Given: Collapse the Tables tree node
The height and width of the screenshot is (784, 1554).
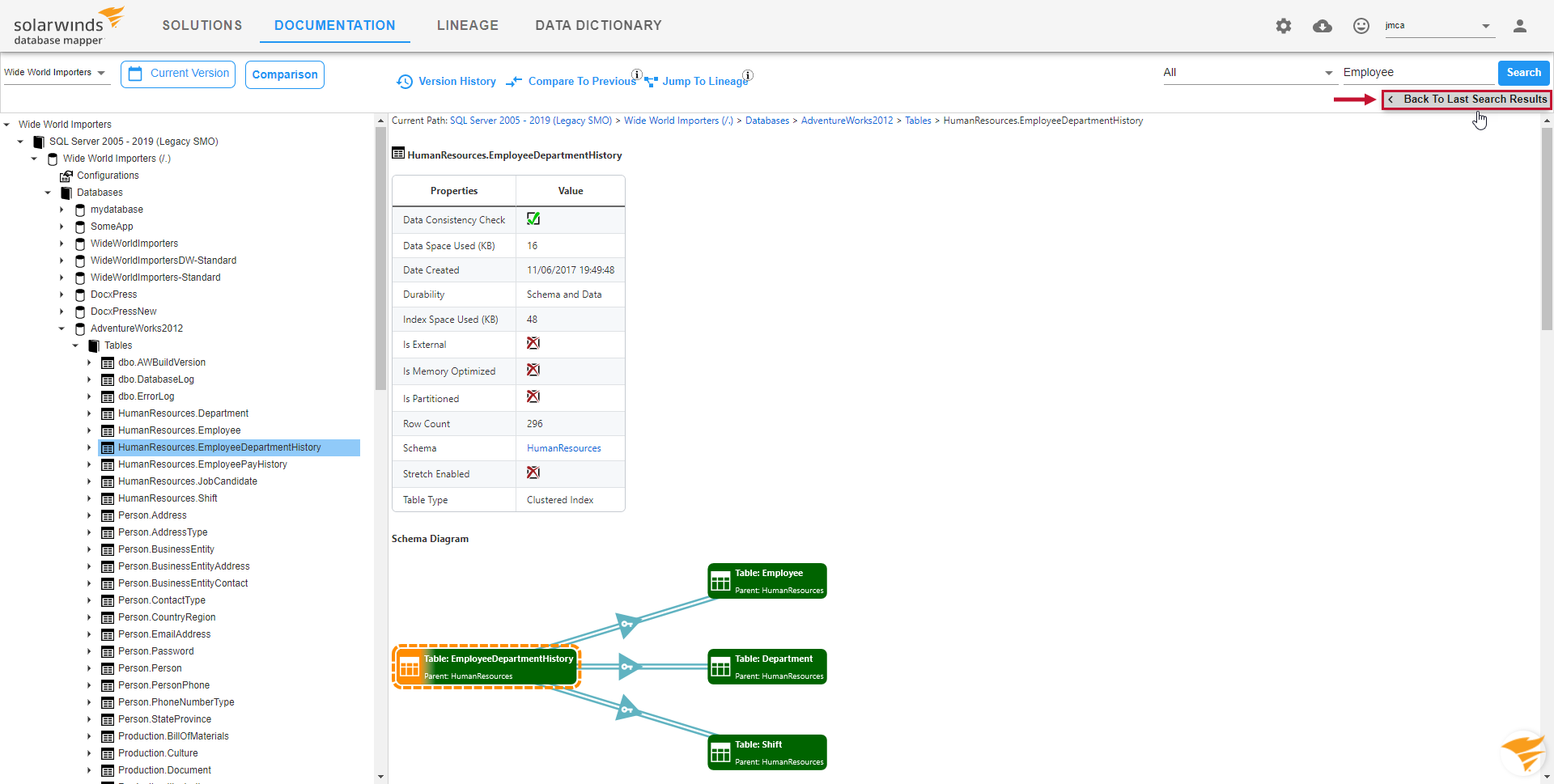Looking at the screenshot, I should 75,345.
